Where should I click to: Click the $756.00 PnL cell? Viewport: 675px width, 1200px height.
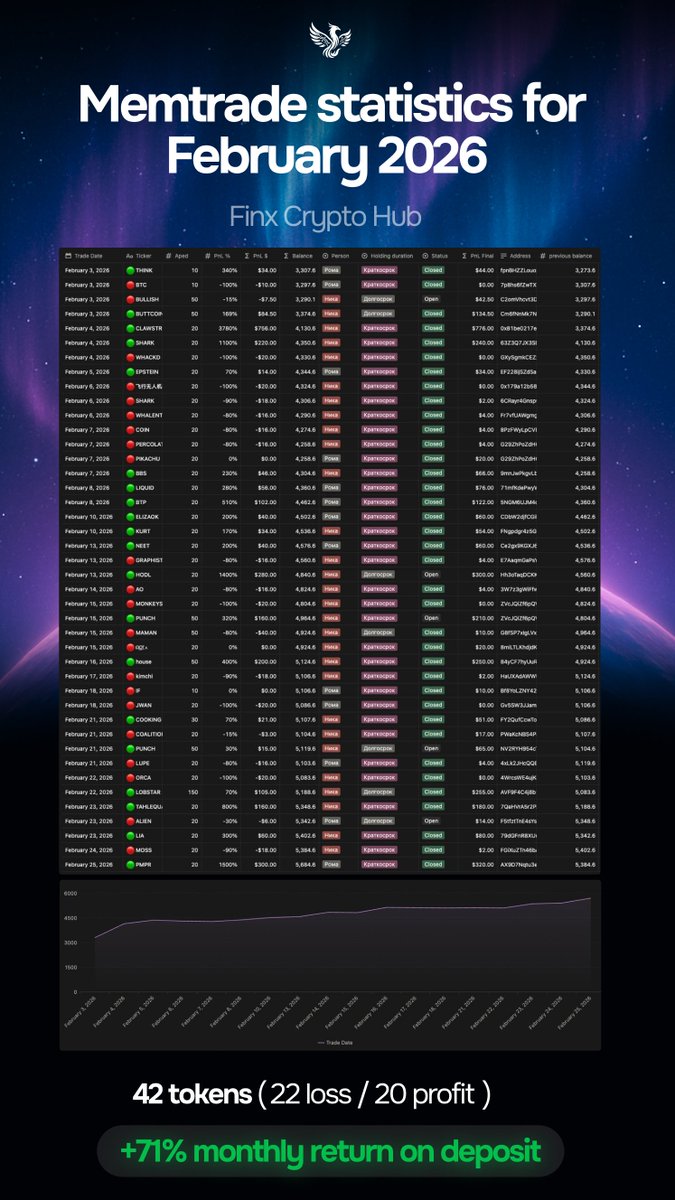click(265, 327)
